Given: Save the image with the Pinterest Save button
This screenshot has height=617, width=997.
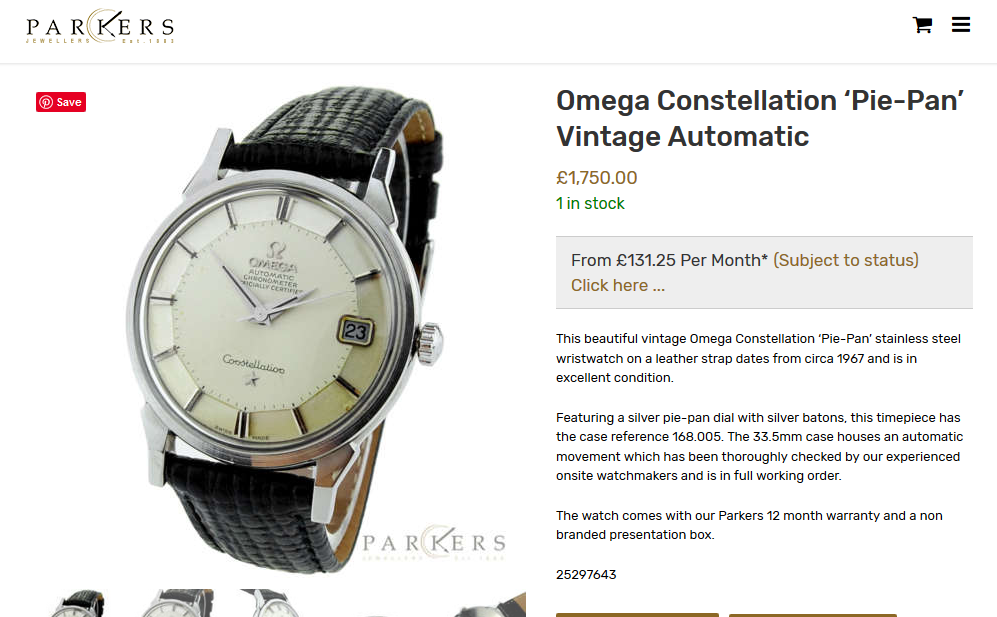Looking at the screenshot, I should pyautogui.click(x=61, y=102).
